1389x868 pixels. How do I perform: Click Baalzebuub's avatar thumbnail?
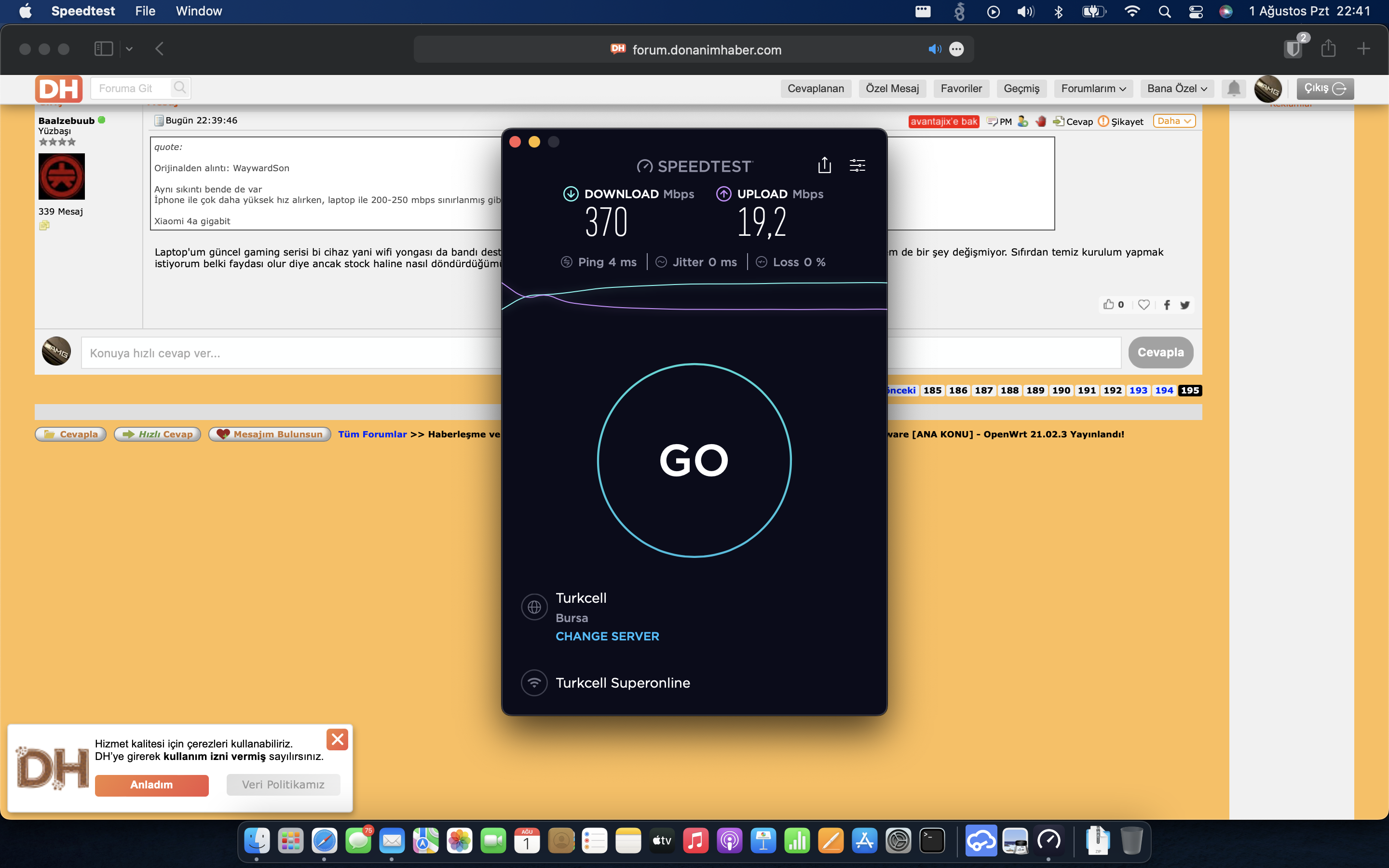[61, 176]
